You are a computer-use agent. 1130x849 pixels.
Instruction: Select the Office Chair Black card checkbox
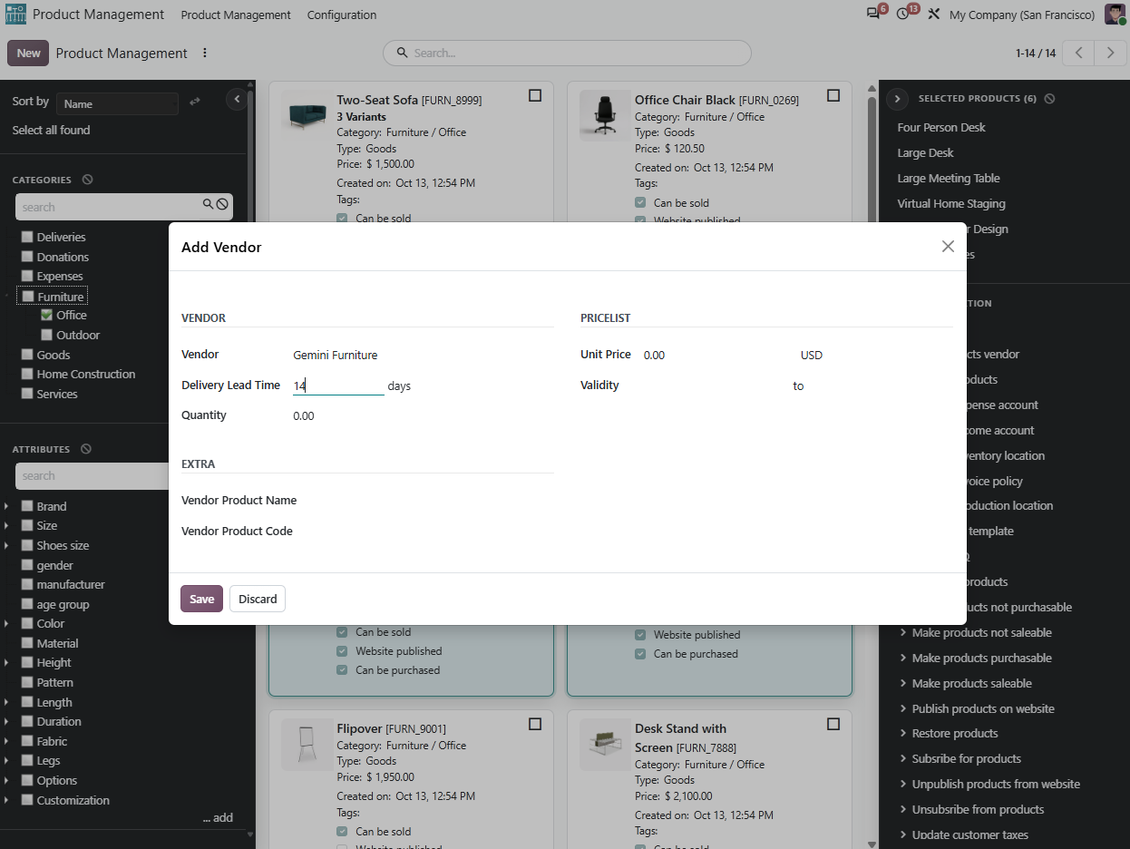point(833,95)
